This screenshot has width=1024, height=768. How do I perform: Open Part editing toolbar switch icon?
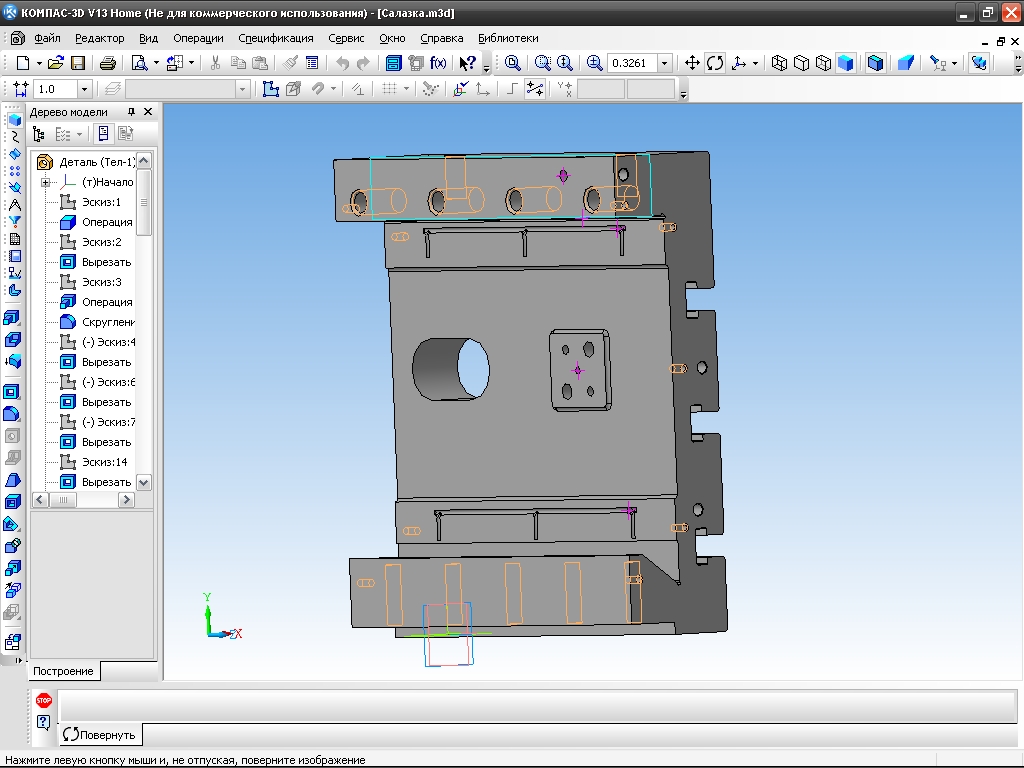point(14,120)
